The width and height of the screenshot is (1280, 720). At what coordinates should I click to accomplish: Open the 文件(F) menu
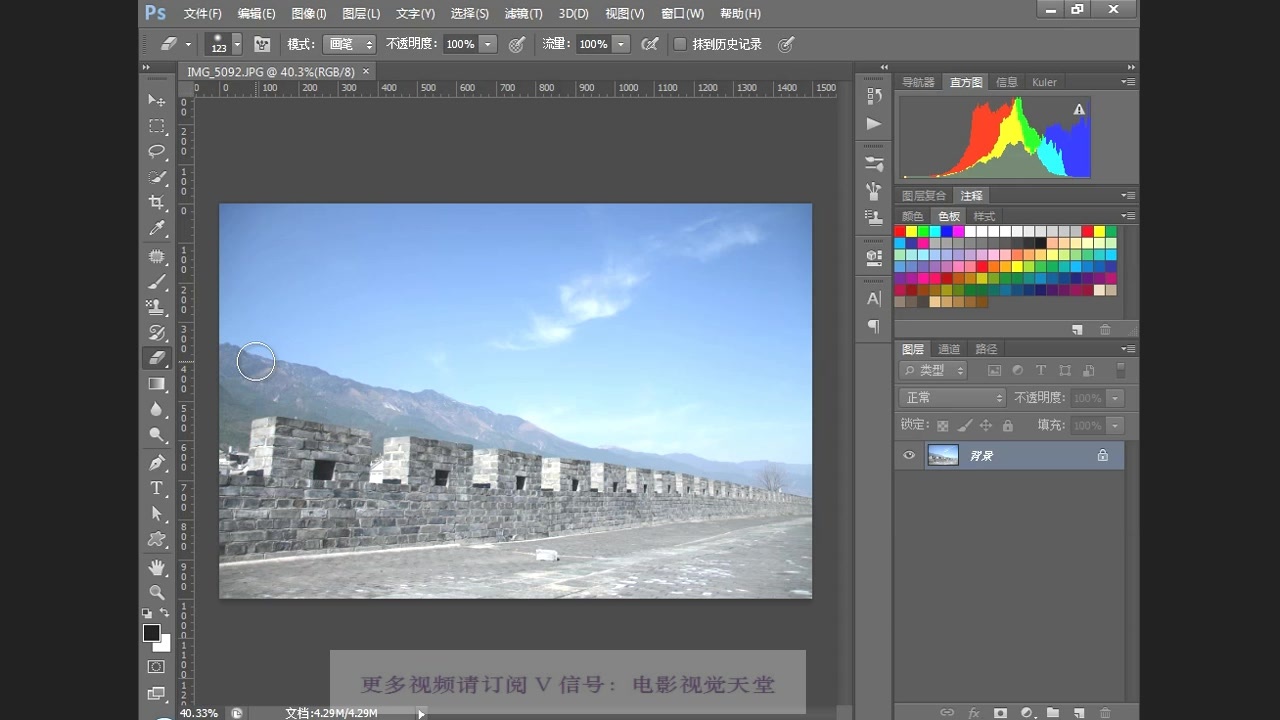point(203,13)
